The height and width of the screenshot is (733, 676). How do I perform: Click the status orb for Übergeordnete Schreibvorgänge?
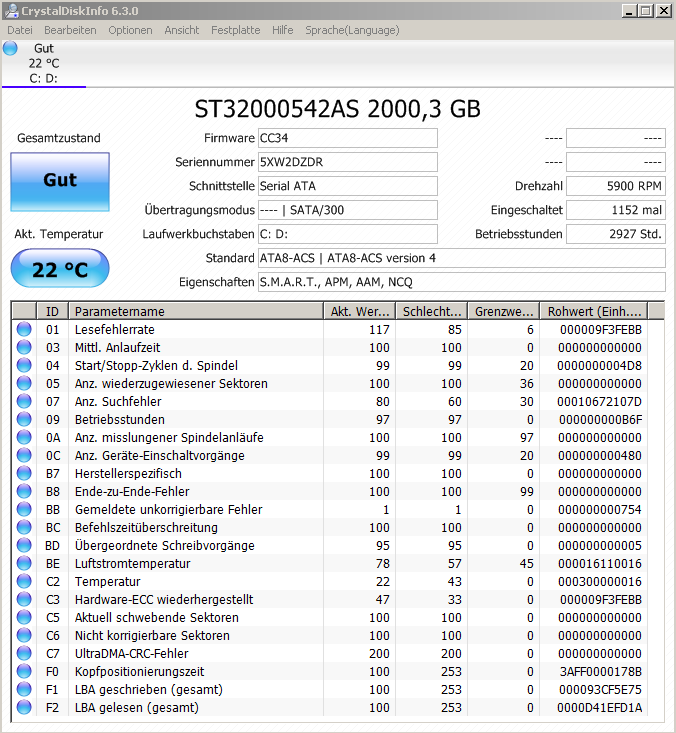point(24,545)
